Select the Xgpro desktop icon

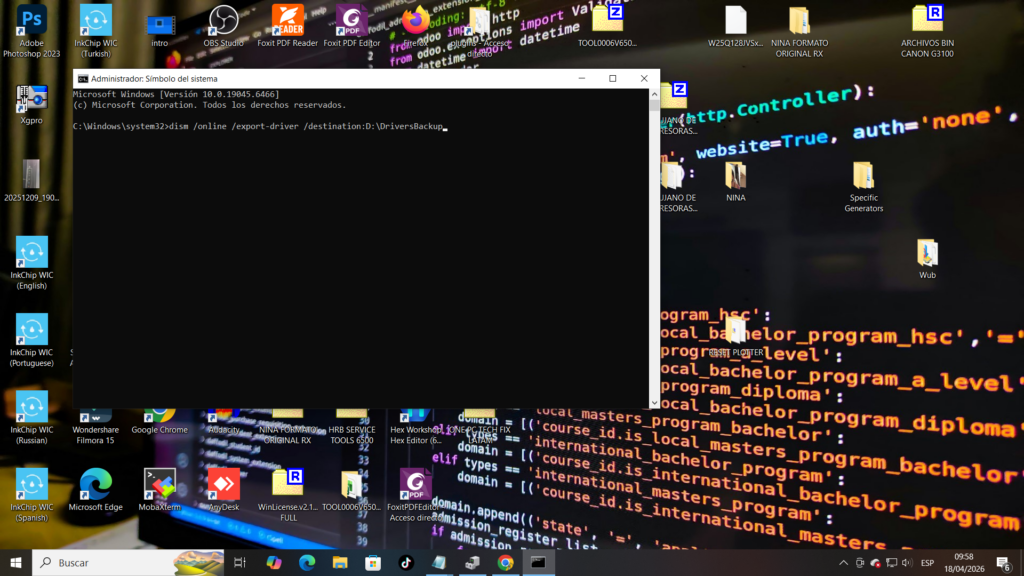click(x=31, y=99)
